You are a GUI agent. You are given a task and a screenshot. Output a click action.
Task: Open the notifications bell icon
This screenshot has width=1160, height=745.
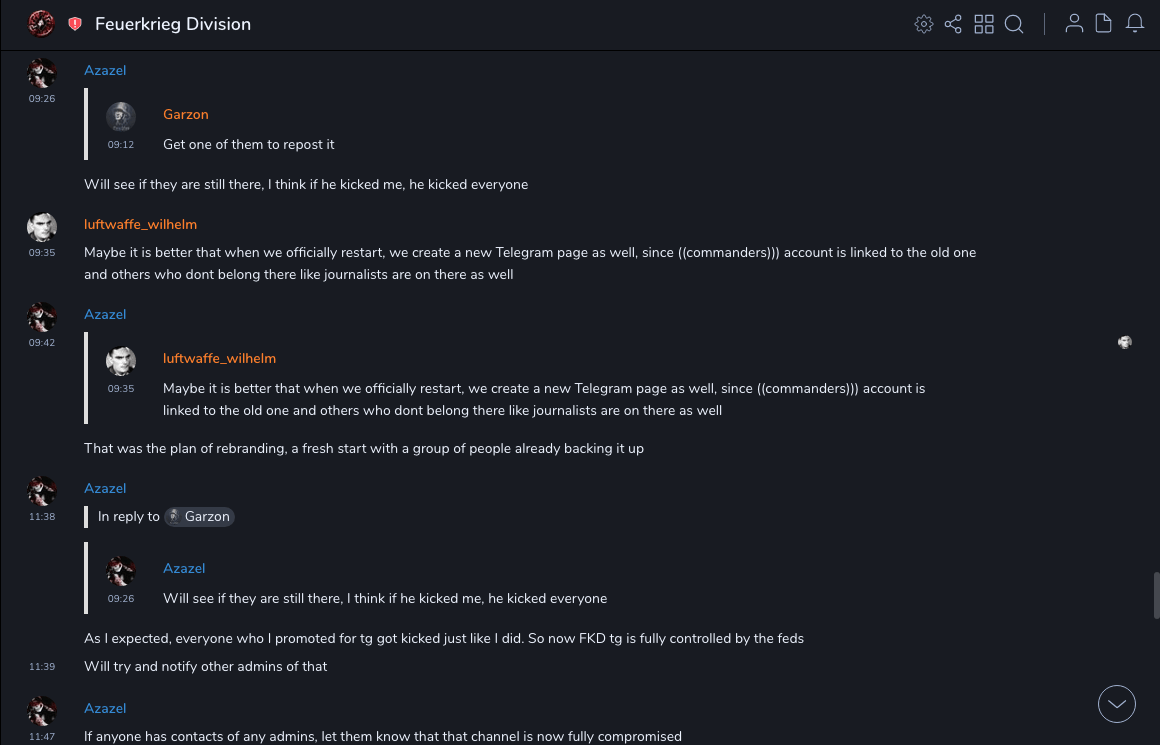tap(1135, 24)
